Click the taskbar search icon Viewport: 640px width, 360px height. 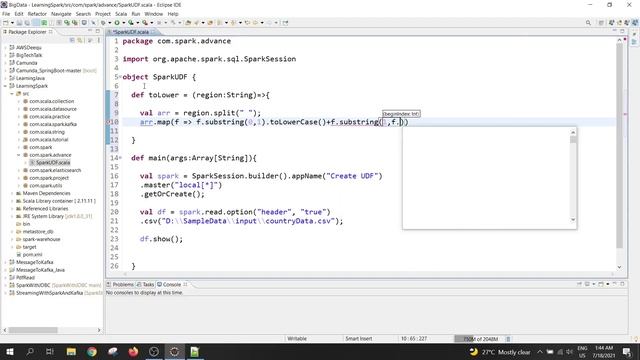[x=30, y=351]
